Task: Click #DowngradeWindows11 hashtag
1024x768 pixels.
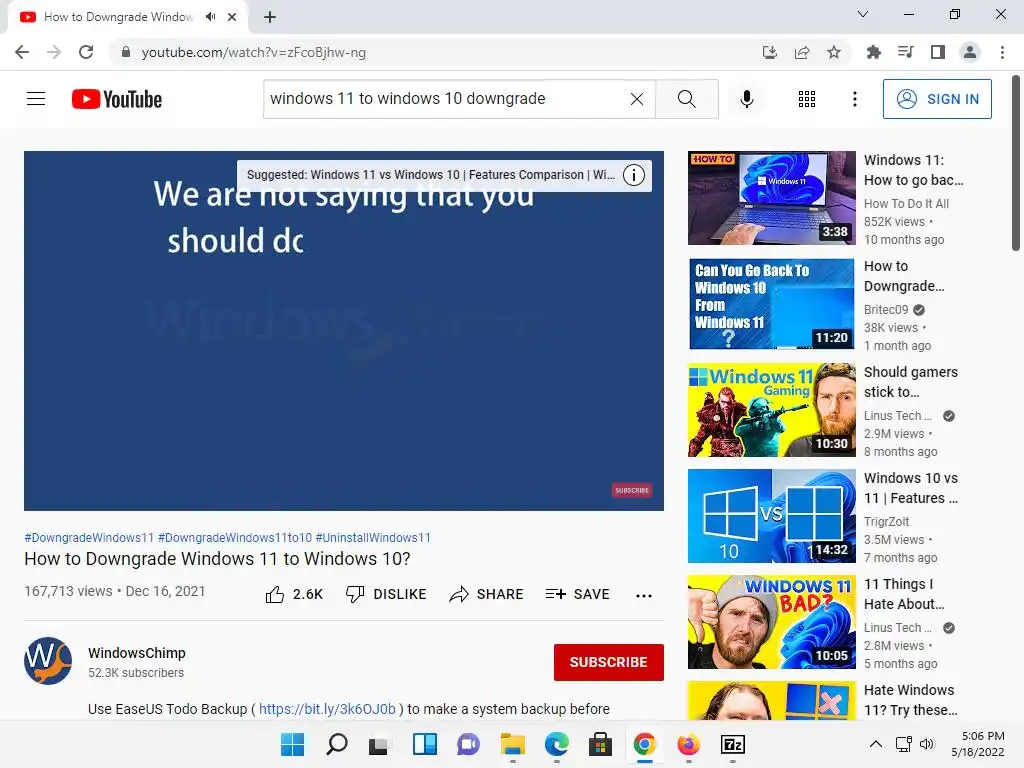Action: point(89,537)
